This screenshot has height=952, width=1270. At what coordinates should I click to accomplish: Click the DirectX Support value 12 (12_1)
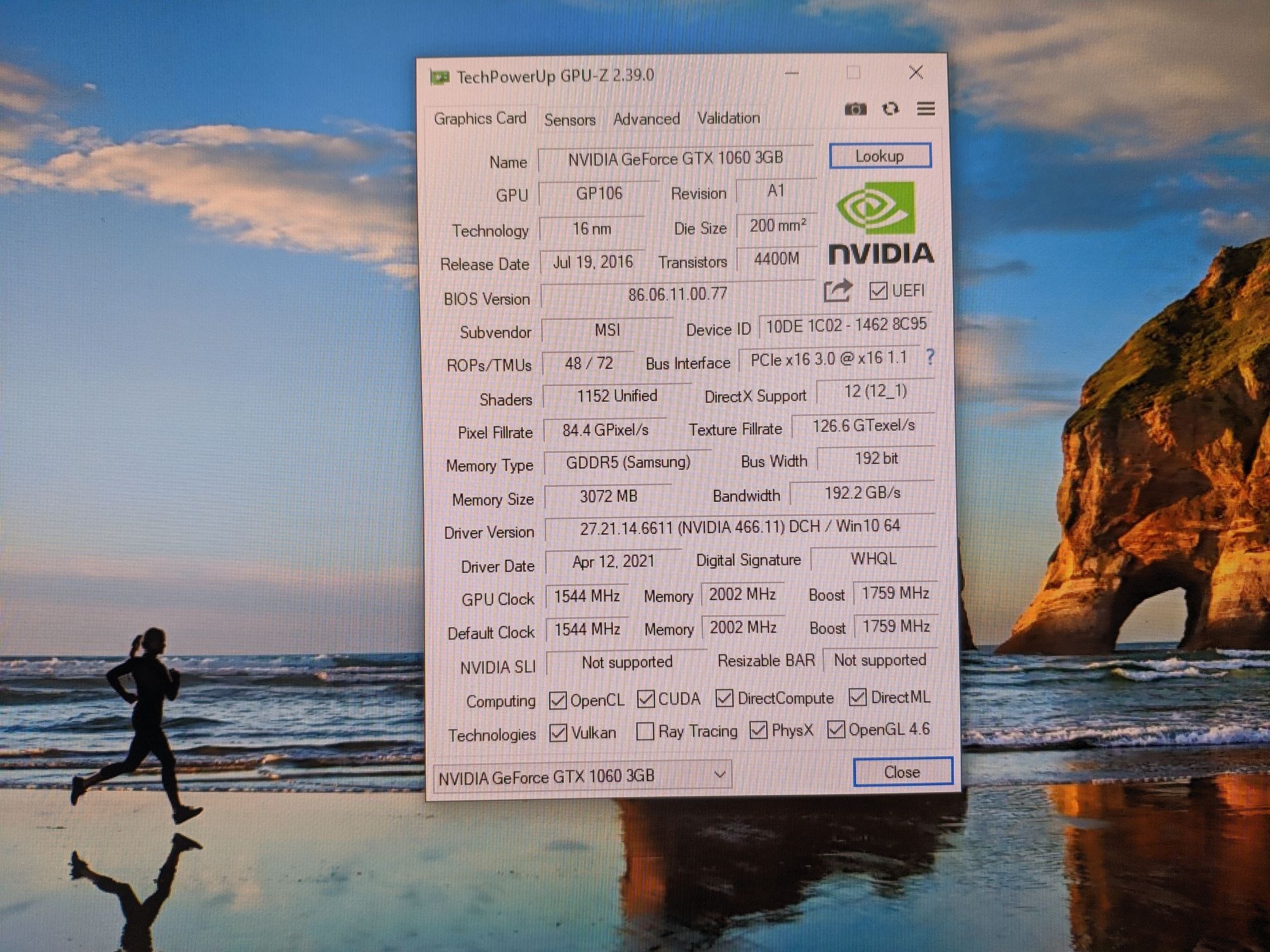tap(876, 392)
